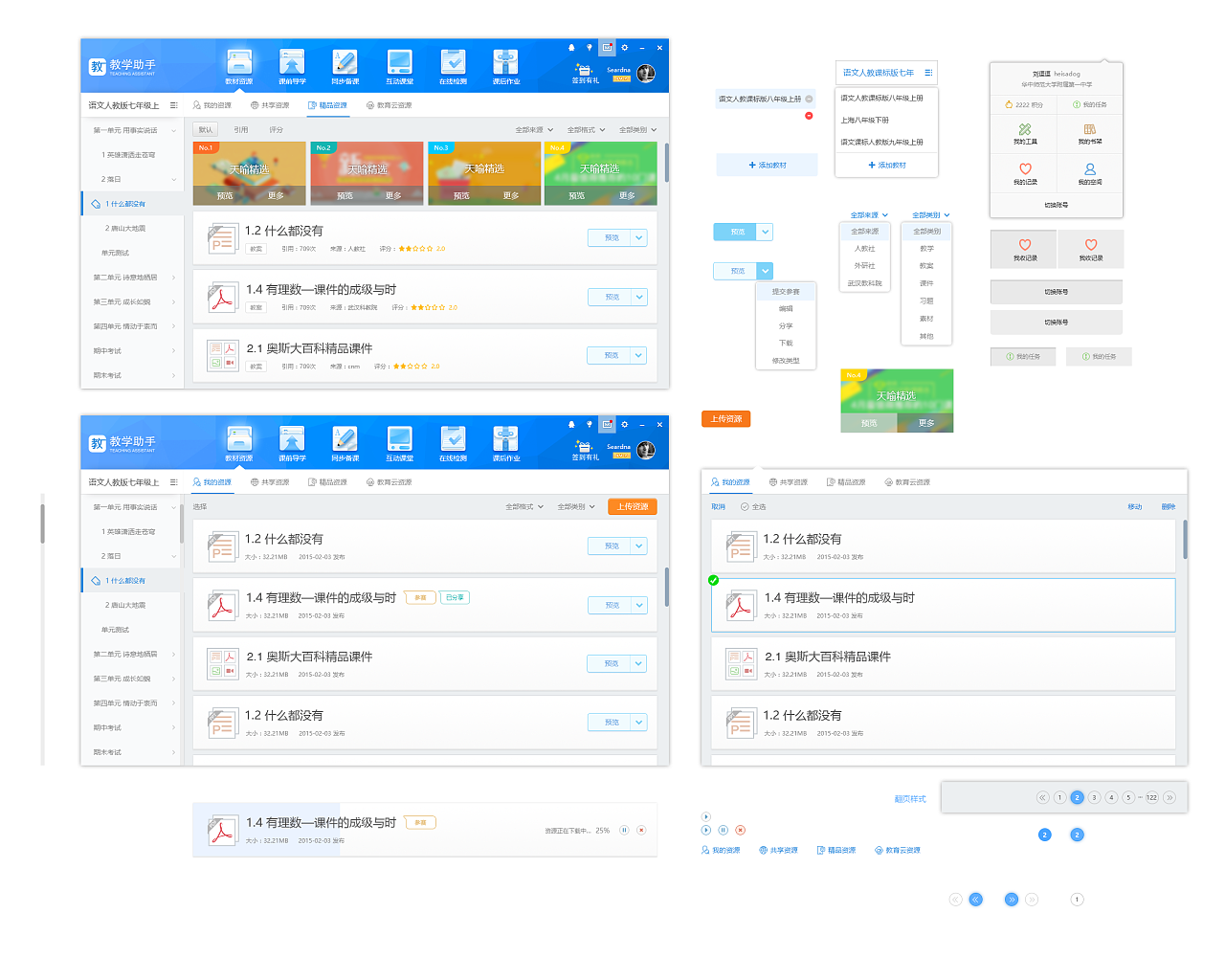
Task: Choose 下载 from the preview dropdown menu
Action: point(786,343)
